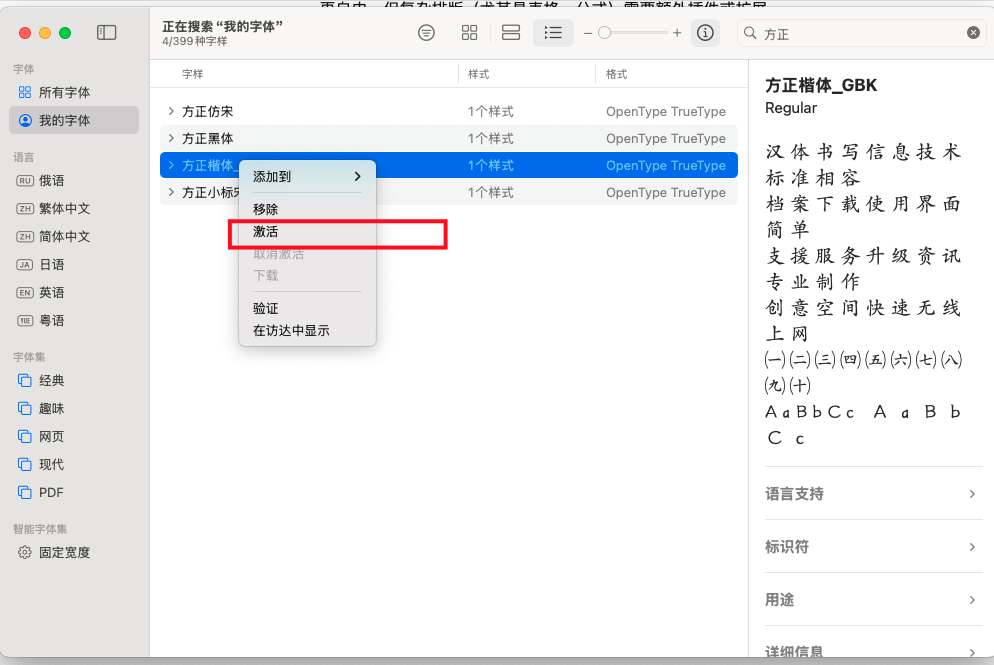This screenshot has width=994, height=665.
Task: Expand the 方正黑体 font family
Action: [171, 138]
